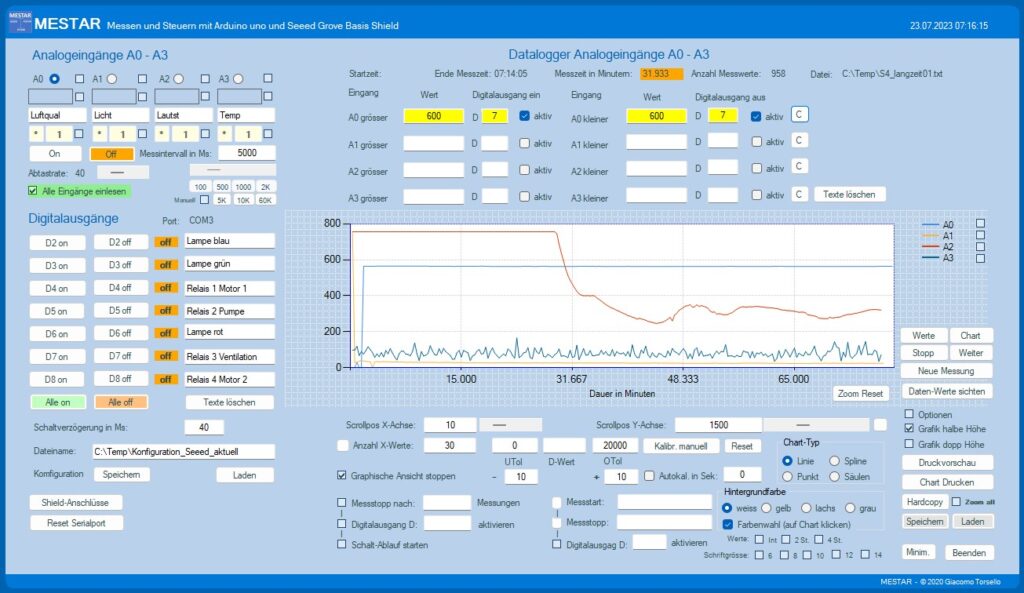This screenshot has height=593, width=1024.
Task: Click the 'C' clear button for row A0
Action: pyautogui.click(x=799, y=115)
